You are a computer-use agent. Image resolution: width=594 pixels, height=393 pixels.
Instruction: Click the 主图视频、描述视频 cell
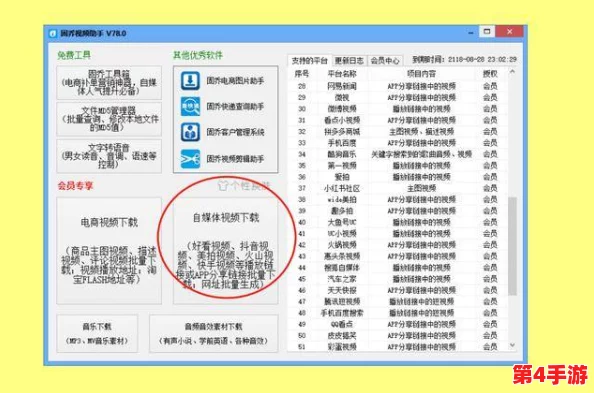pyautogui.click(x=421, y=132)
